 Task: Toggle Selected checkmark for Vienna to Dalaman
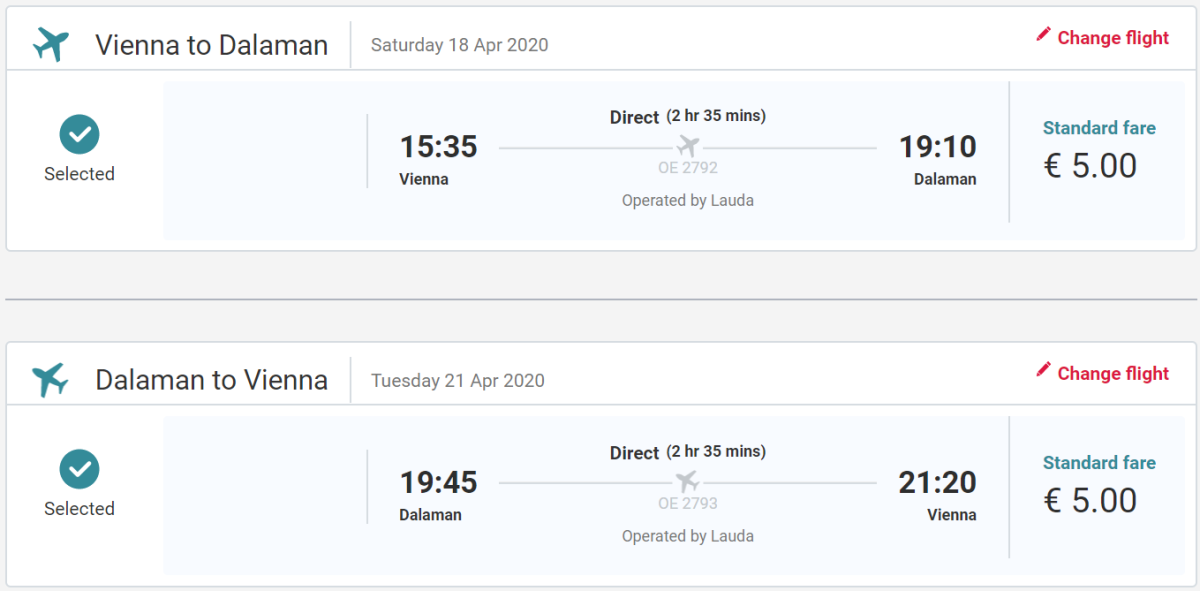pyautogui.click(x=79, y=134)
